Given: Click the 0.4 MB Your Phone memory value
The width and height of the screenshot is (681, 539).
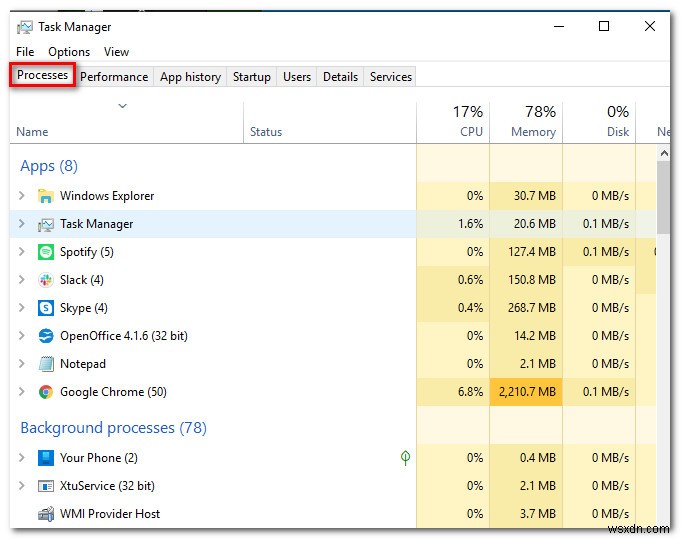Looking at the screenshot, I should (538, 458).
